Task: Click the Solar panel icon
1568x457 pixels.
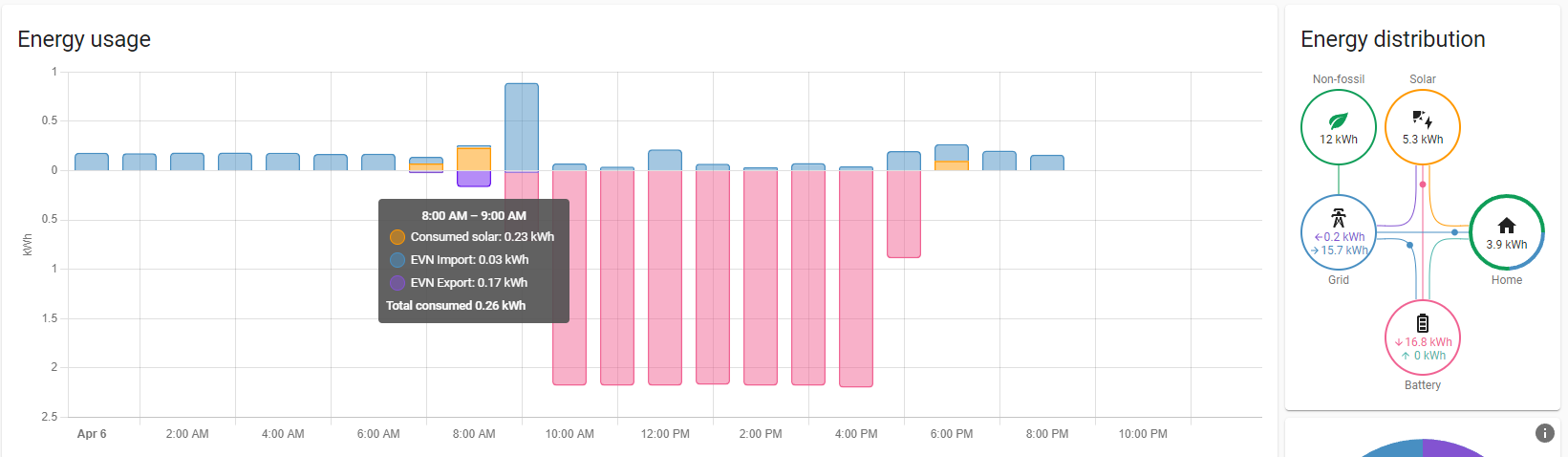Action: pyautogui.click(x=1422, y=120)
